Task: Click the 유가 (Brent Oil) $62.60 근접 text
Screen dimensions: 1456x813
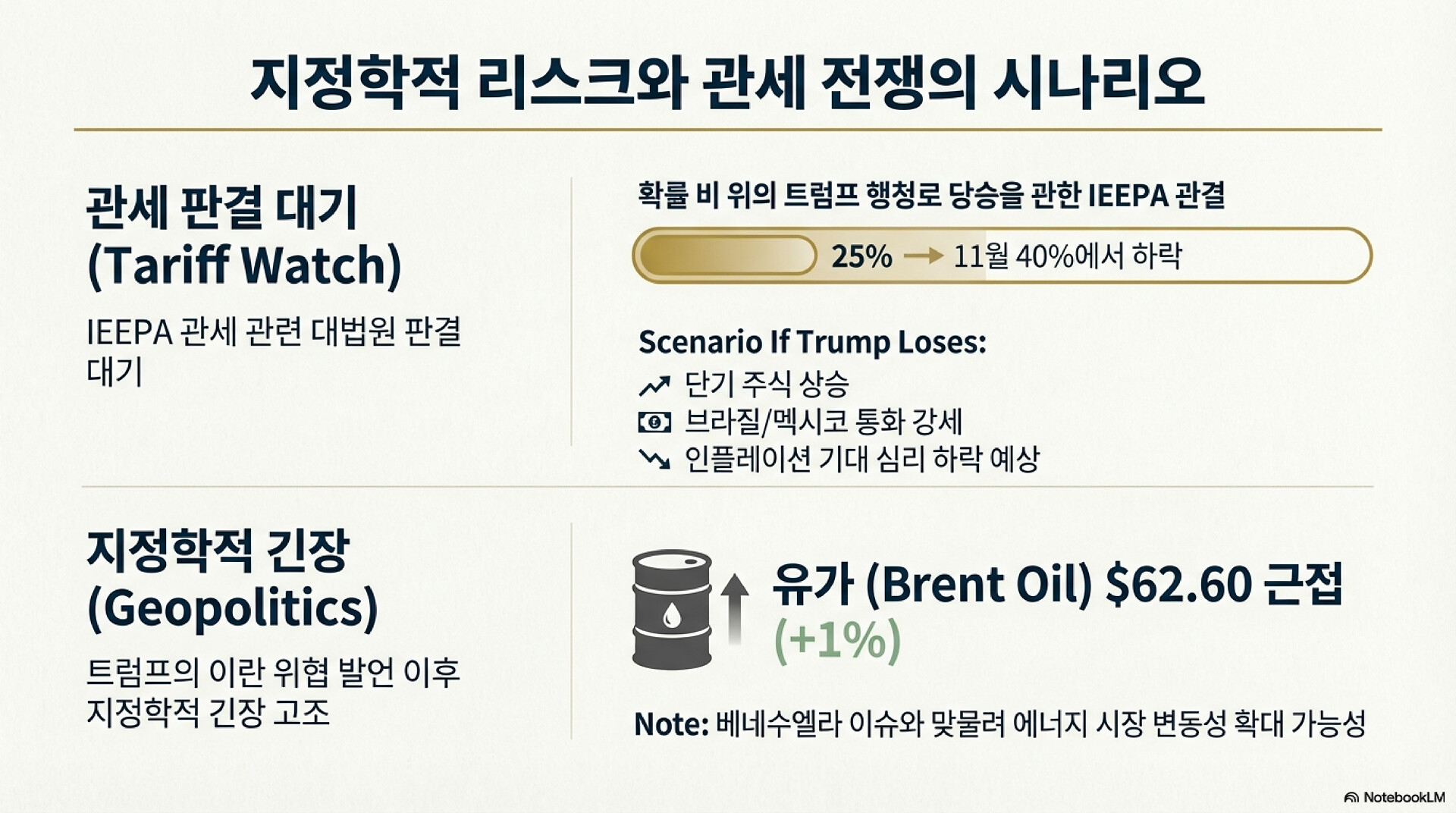Action: coord(1057,584)
